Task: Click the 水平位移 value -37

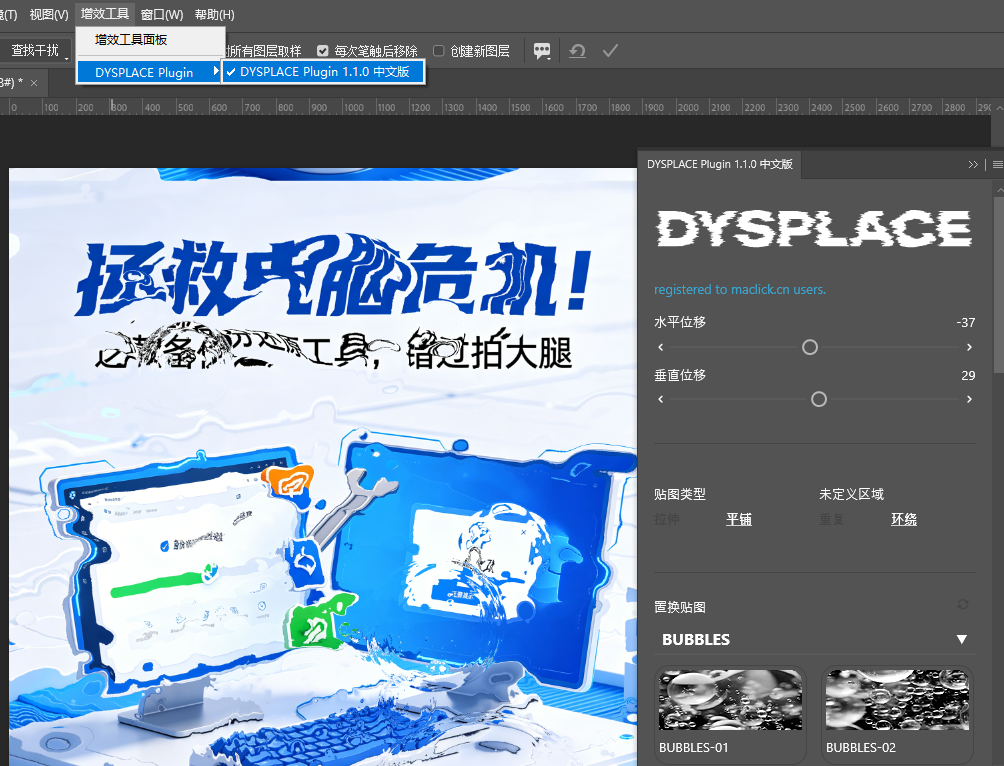Action: (966, 322)
